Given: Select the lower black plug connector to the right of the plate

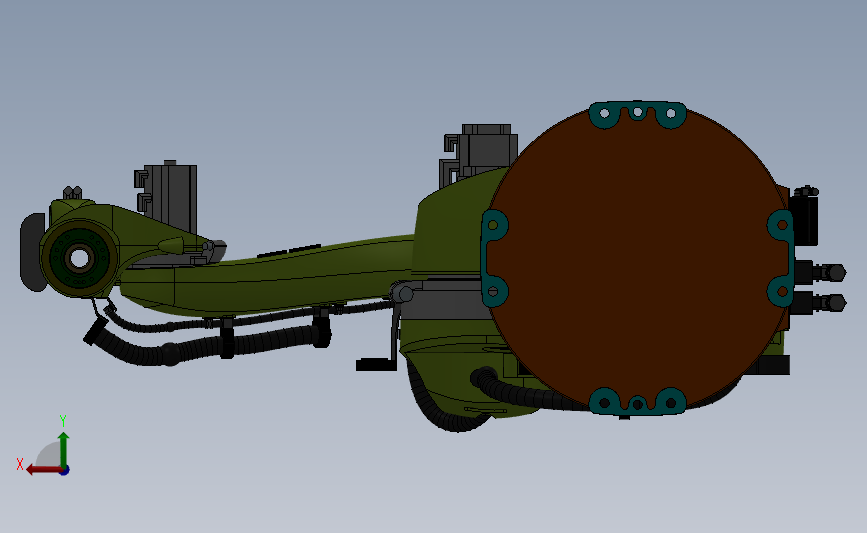Looking at the screenshot, I should pyautogui.click(x=820, y=303).
